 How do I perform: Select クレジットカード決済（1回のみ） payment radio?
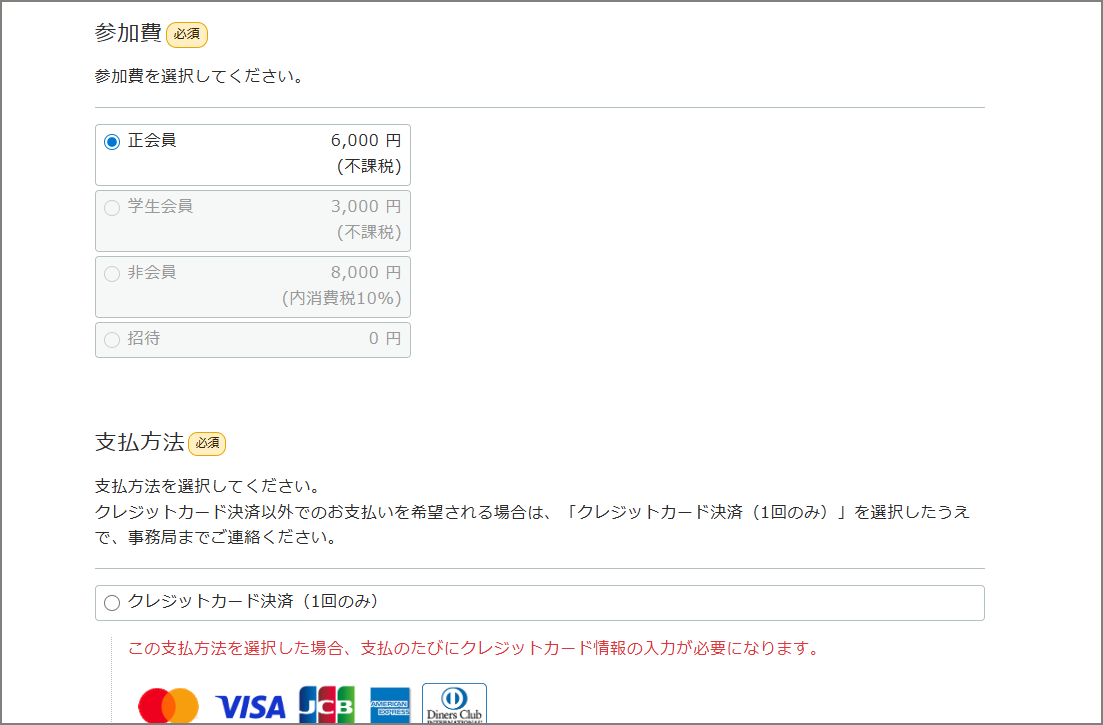(x=112, y=603)
